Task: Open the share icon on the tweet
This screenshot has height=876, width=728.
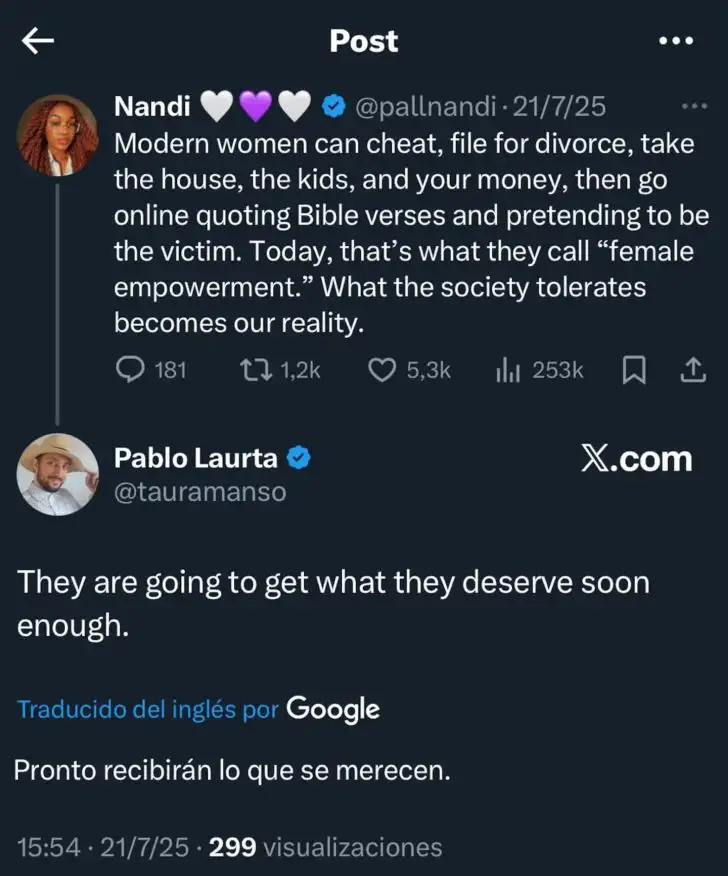Action: click(x=692, y=370)
